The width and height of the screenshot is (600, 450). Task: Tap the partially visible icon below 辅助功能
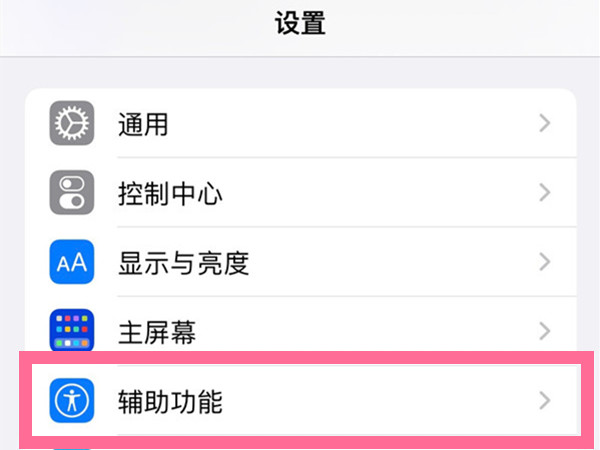point(71,446)
